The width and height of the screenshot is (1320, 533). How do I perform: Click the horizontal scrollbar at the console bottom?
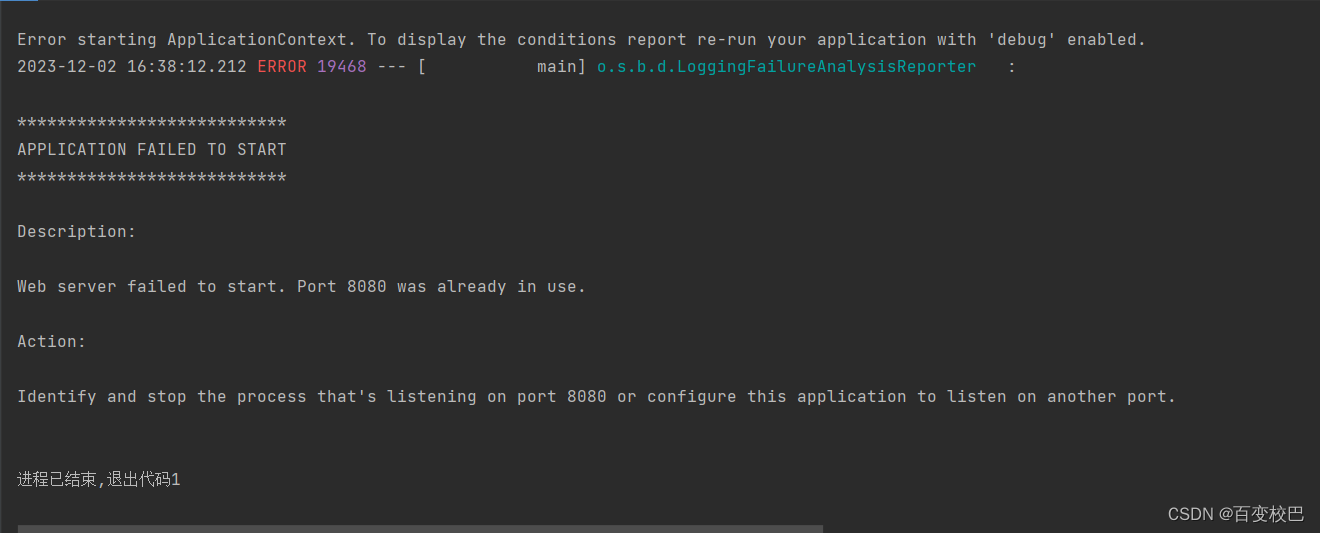[420, 528]
